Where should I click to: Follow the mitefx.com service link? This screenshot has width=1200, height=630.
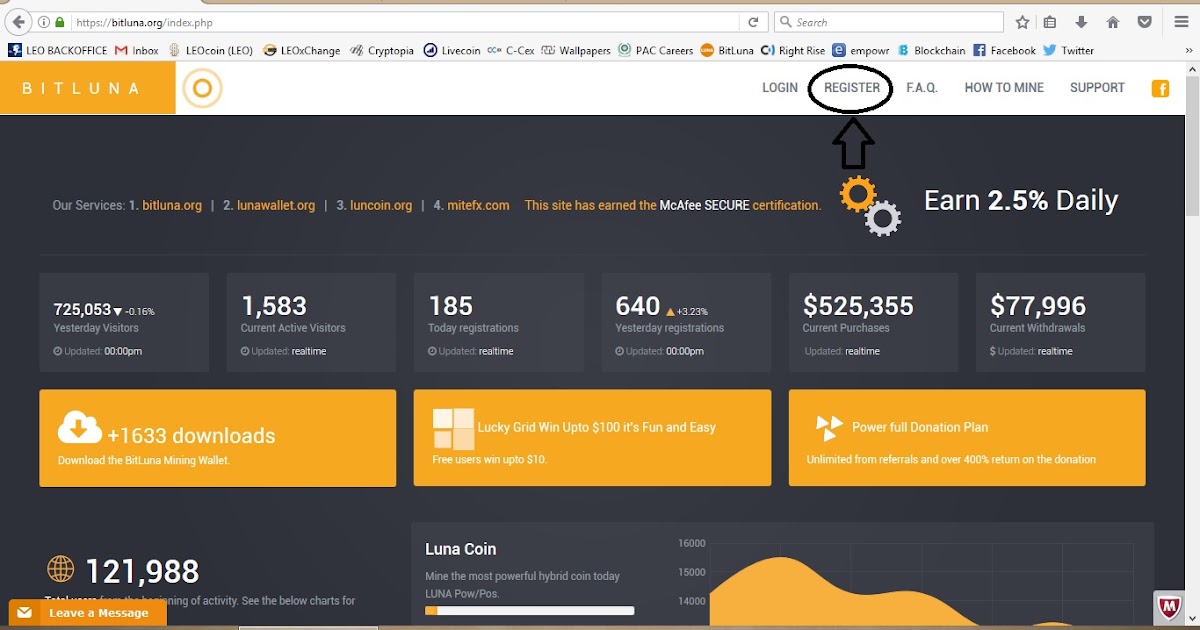[479, 205]
